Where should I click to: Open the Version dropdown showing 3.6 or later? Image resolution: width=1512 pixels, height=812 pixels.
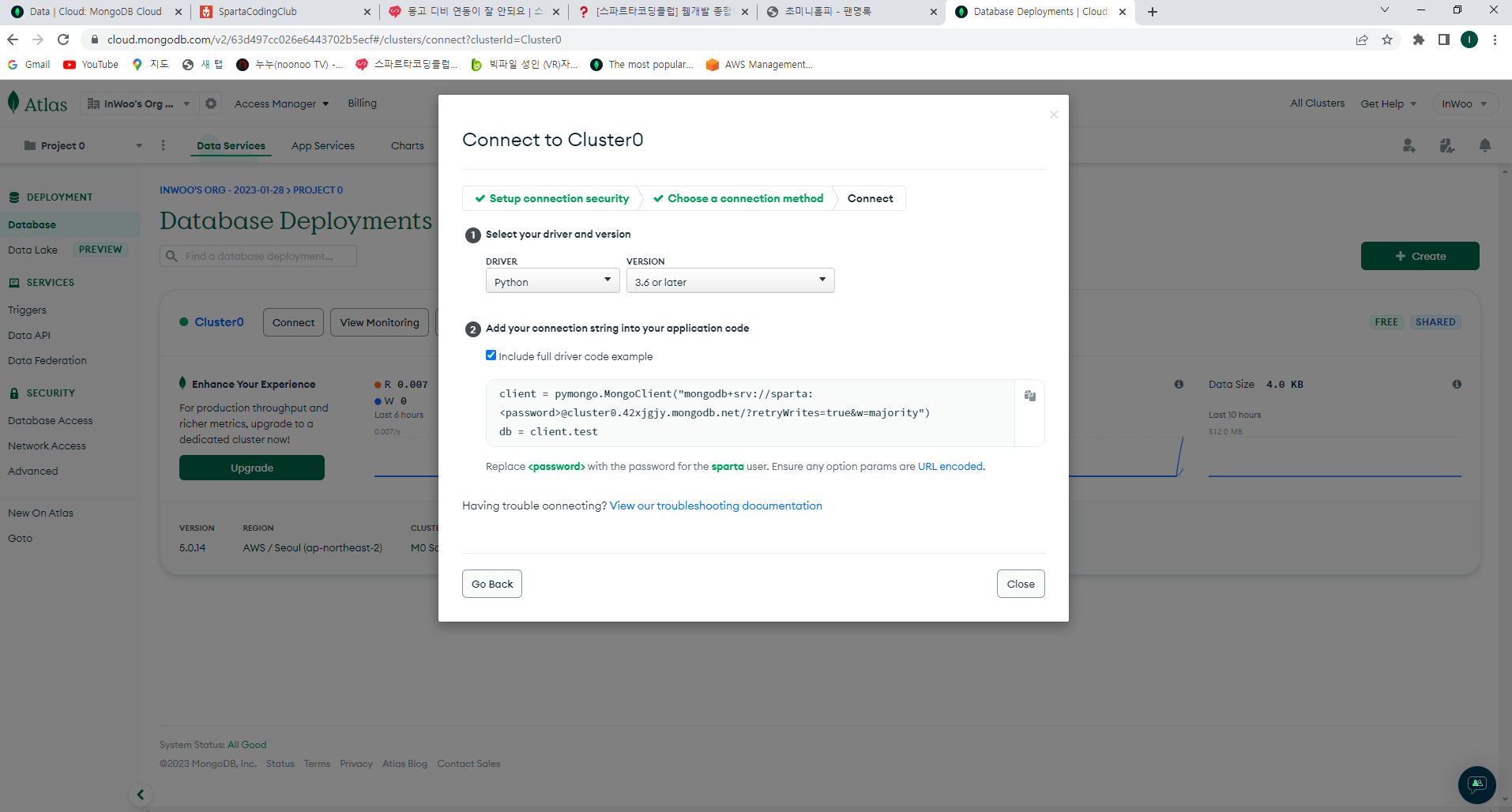click(730, 281)
